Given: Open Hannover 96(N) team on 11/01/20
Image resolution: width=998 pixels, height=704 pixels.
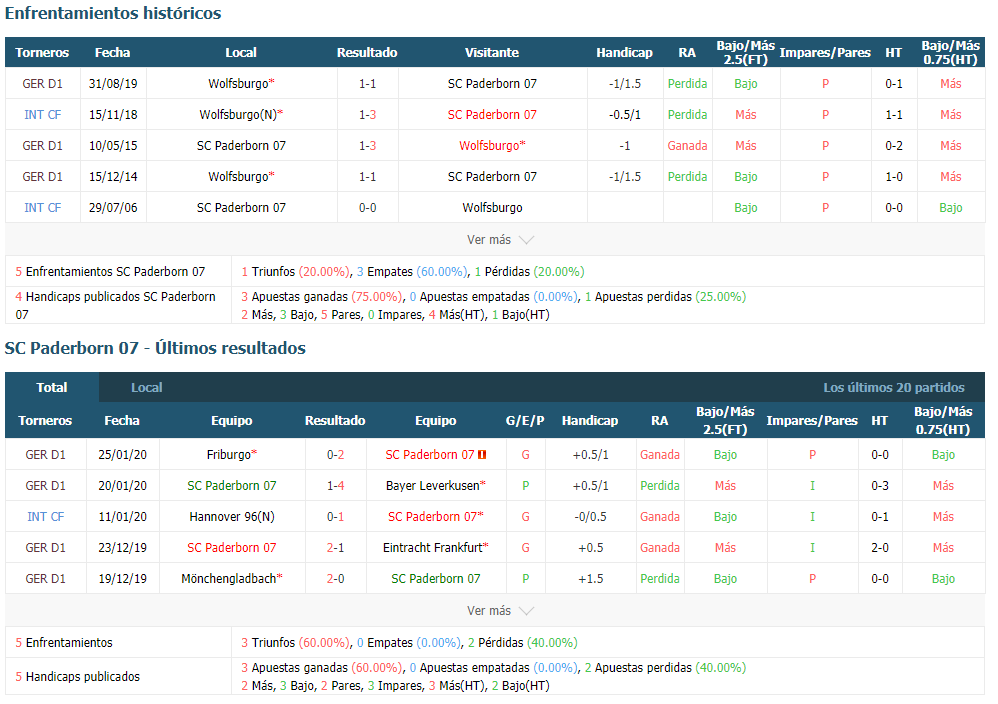Looking at the screenshot, I should pyautogui.click(x=232, y=517).
